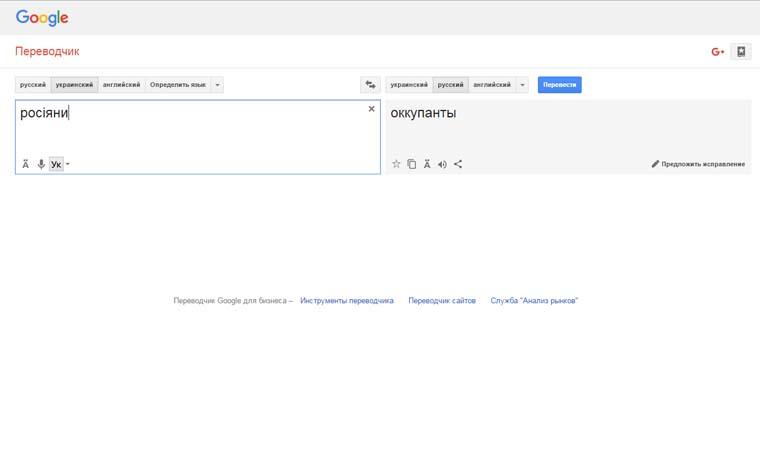Listen to the translation audio
Screen dimensions: 760x450
click(442, 164)
